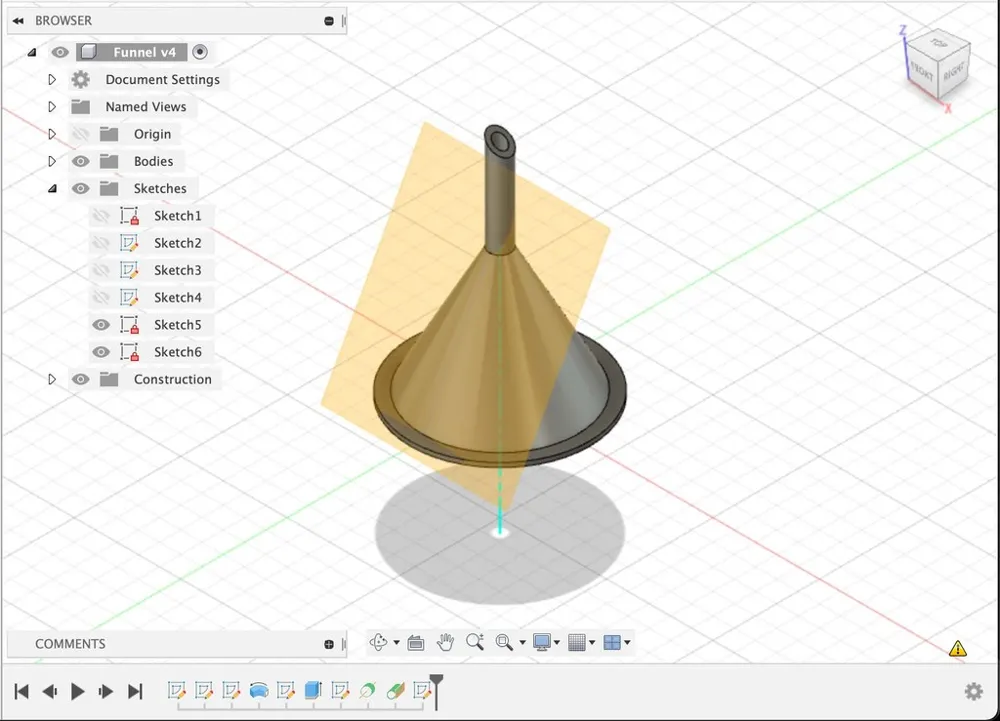Jump to the timeline end

point(135,692)
